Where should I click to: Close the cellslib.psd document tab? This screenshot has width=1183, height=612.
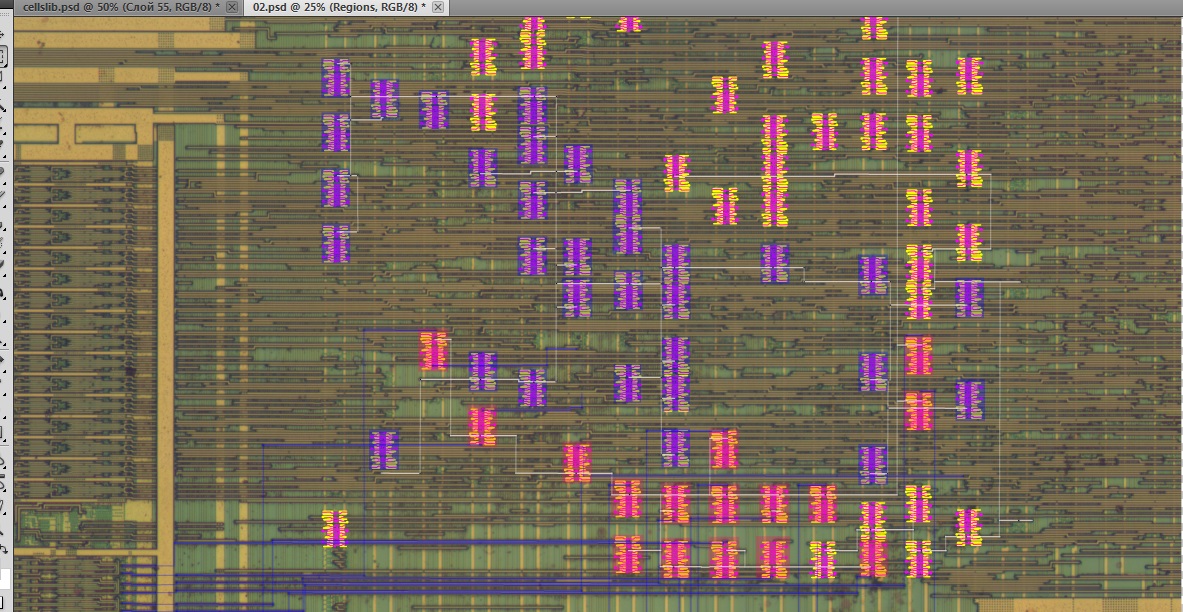tap(232, 7)
